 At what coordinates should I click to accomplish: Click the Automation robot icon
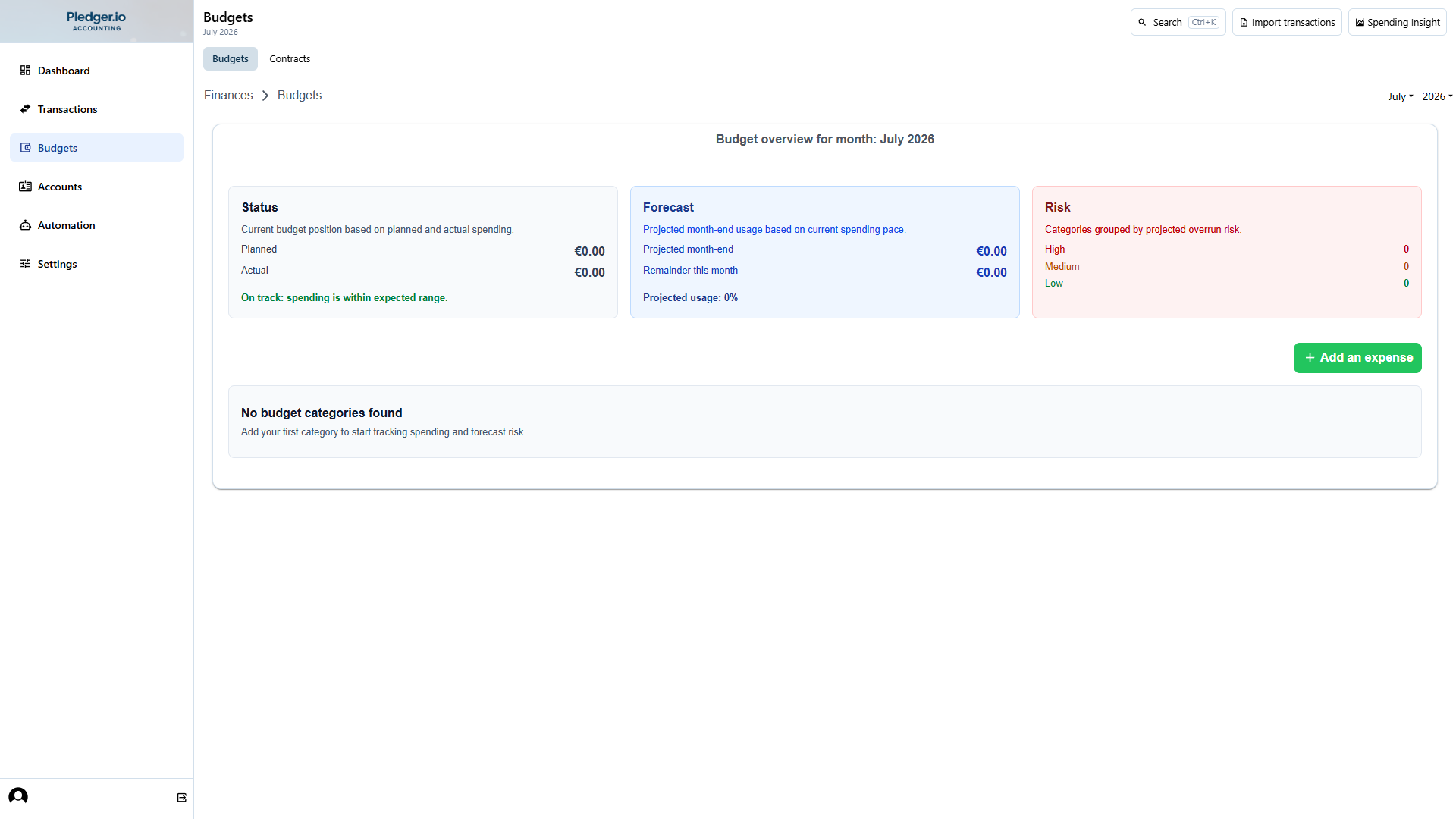tap(25, 225)
